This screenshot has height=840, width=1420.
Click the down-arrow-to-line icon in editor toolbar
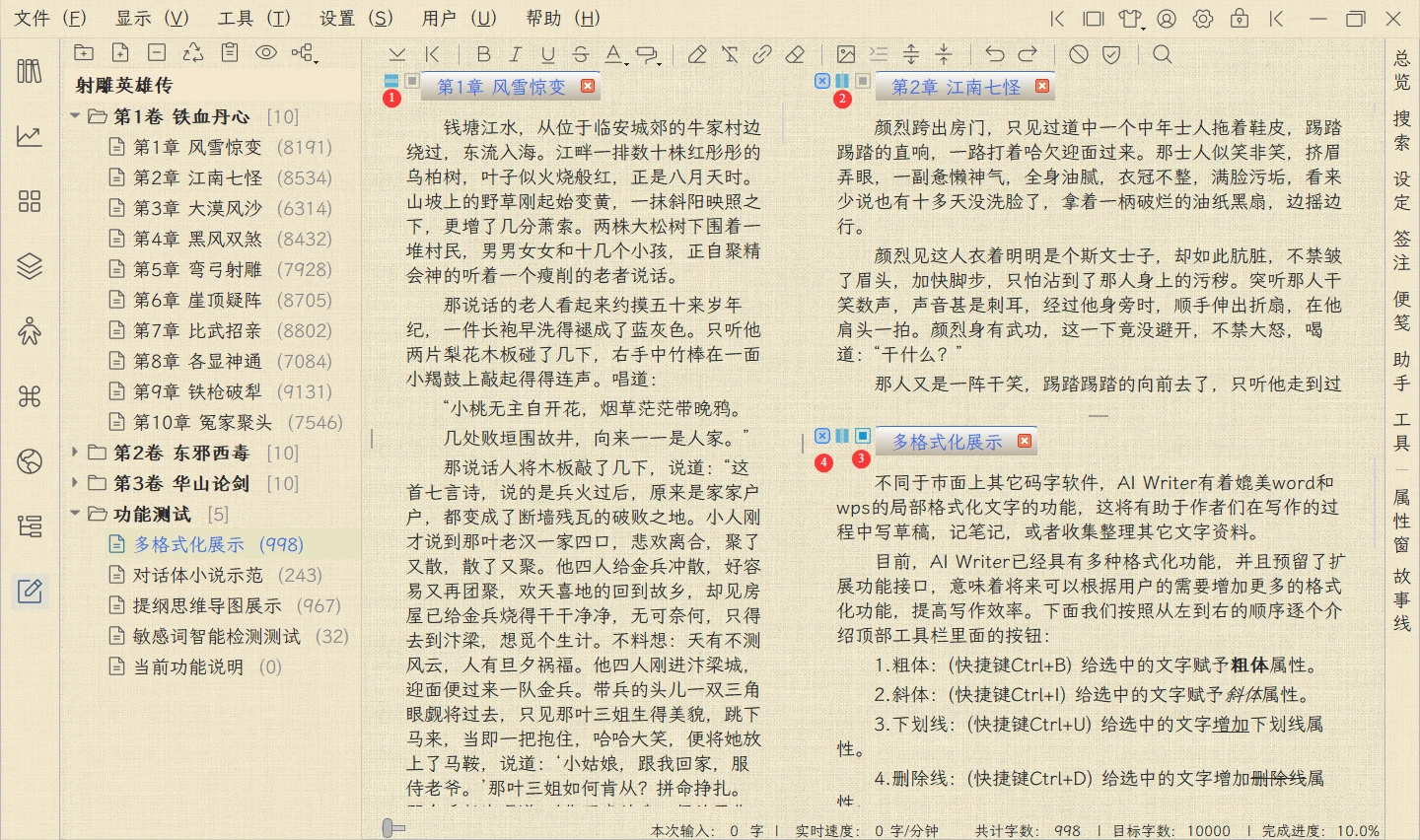click(x=397, y=54)
